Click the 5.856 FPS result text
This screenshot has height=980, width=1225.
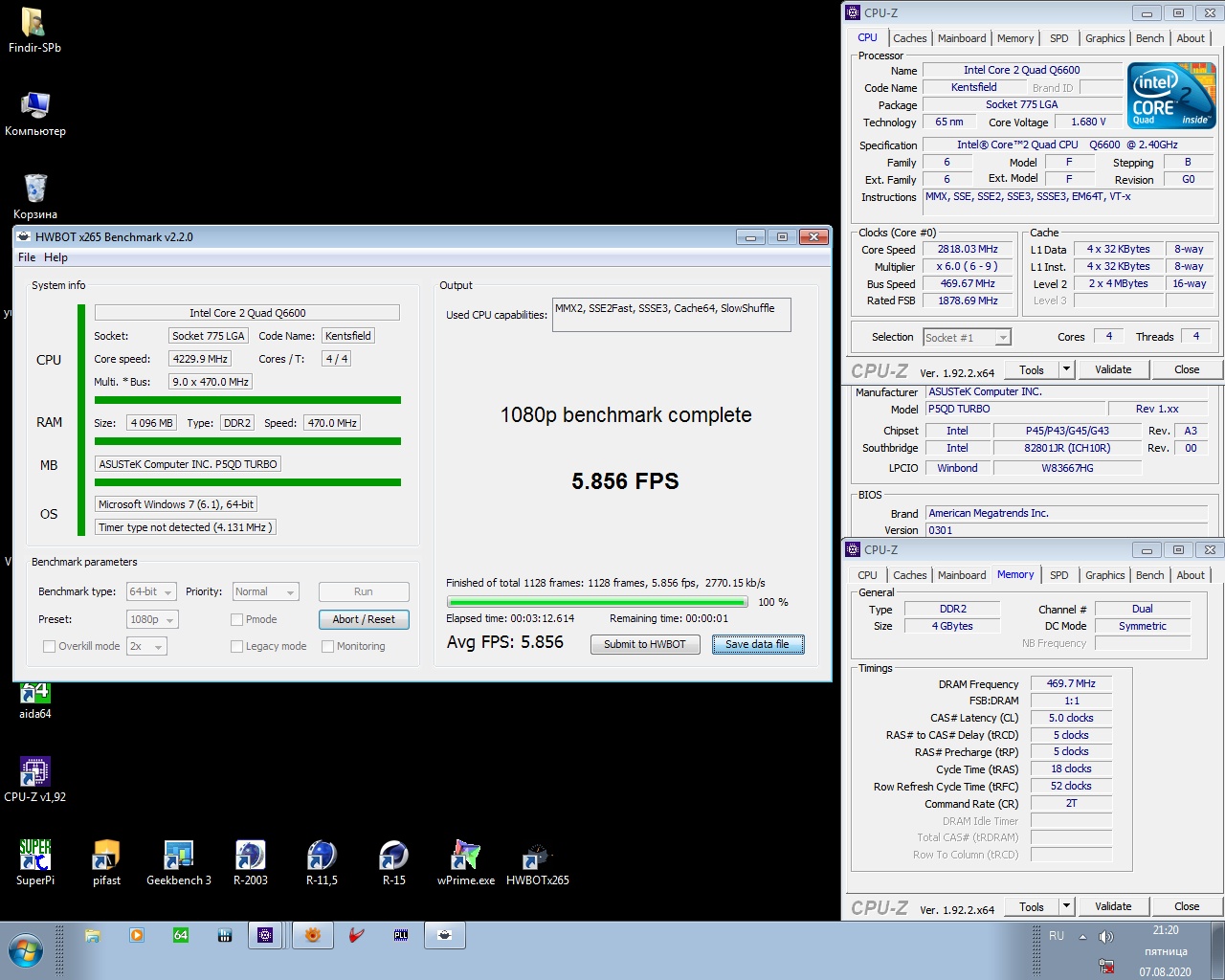click(625, 481)
